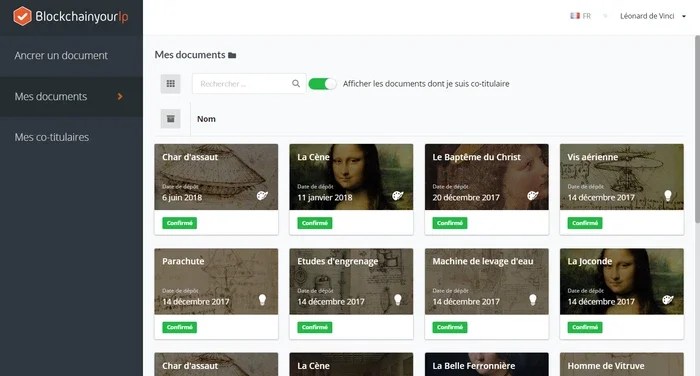The height and width of the screenshot is (376, 700).
Task: Click Confirmé badge under Vis aérienne
Action: [x=585, y=223]
